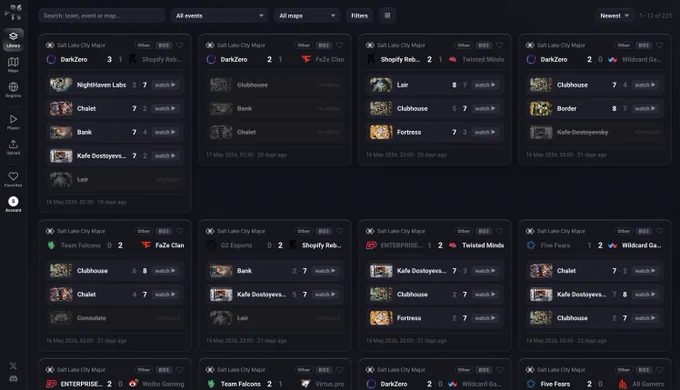Click the Other tag on Five Fears vs All Gamers
680x390 pixels.
(x=624, y=370)
